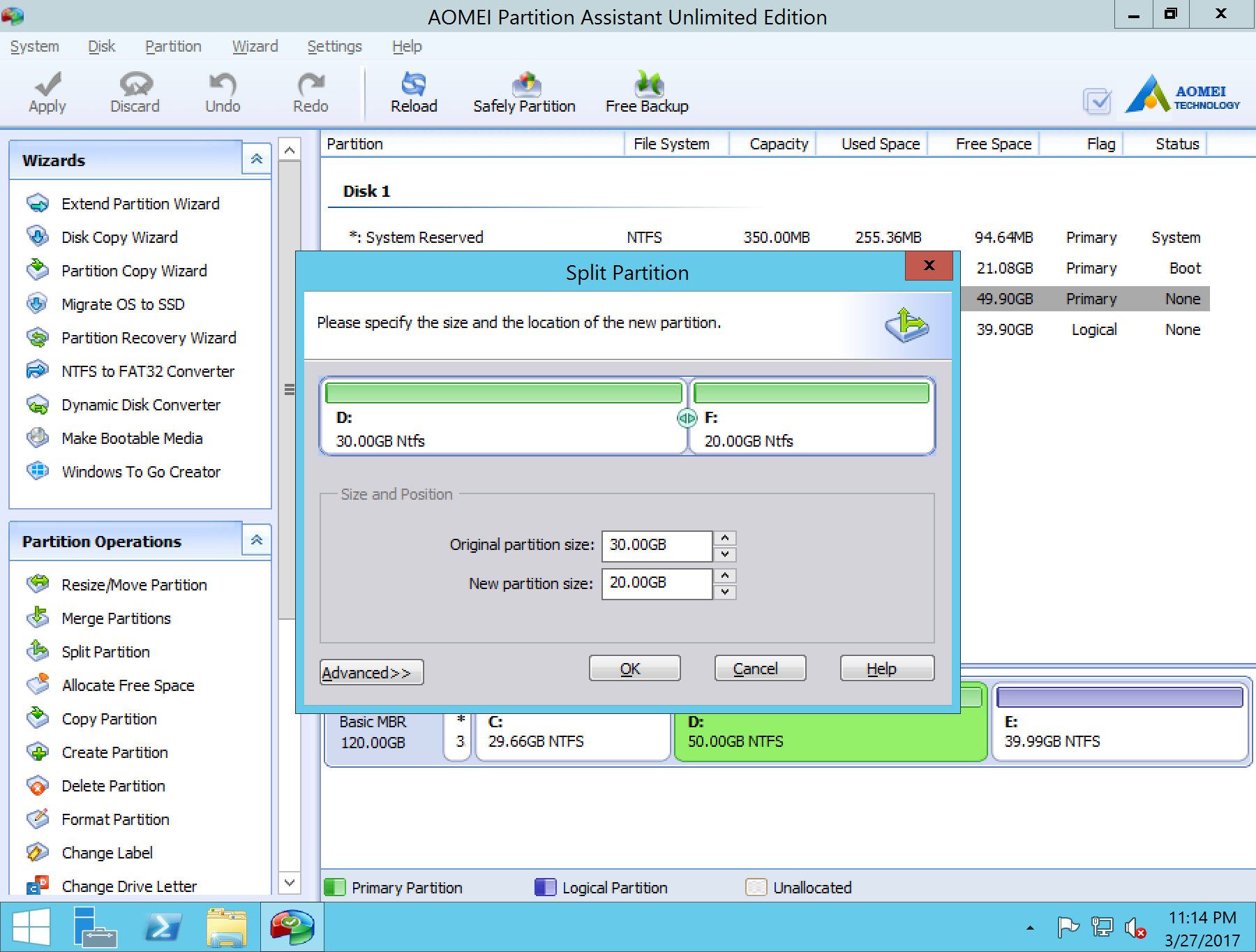Open the Wizard menu
1256x952 pixels.
[x=255, y=46]
